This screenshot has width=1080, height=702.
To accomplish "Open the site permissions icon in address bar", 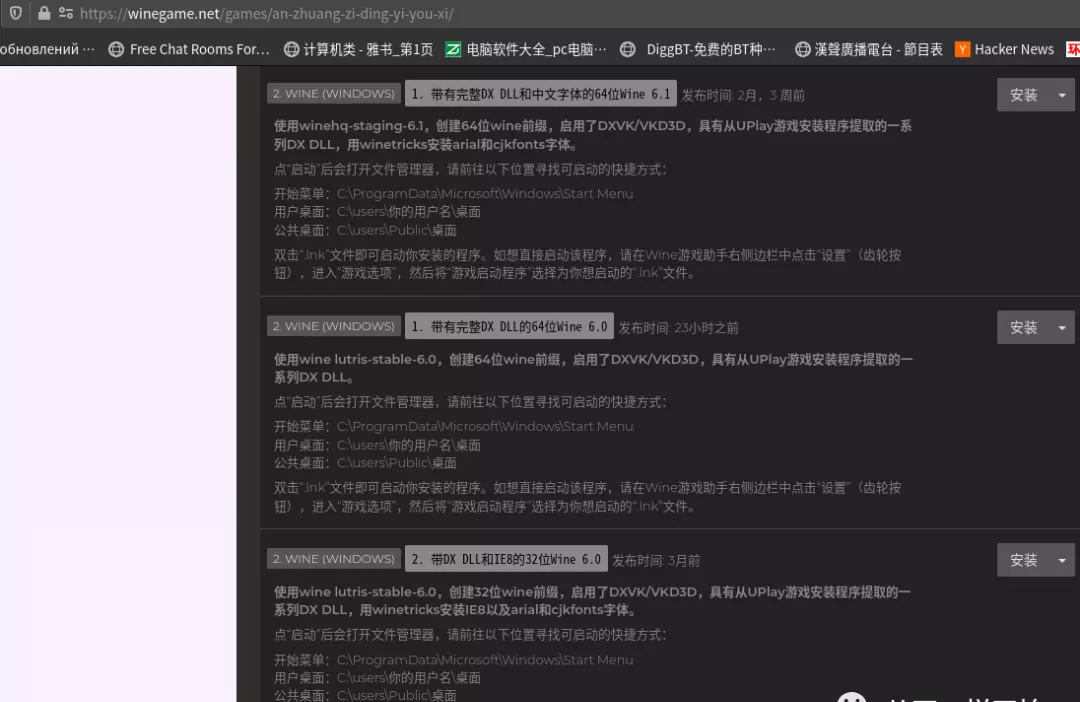I will [66, 13].
